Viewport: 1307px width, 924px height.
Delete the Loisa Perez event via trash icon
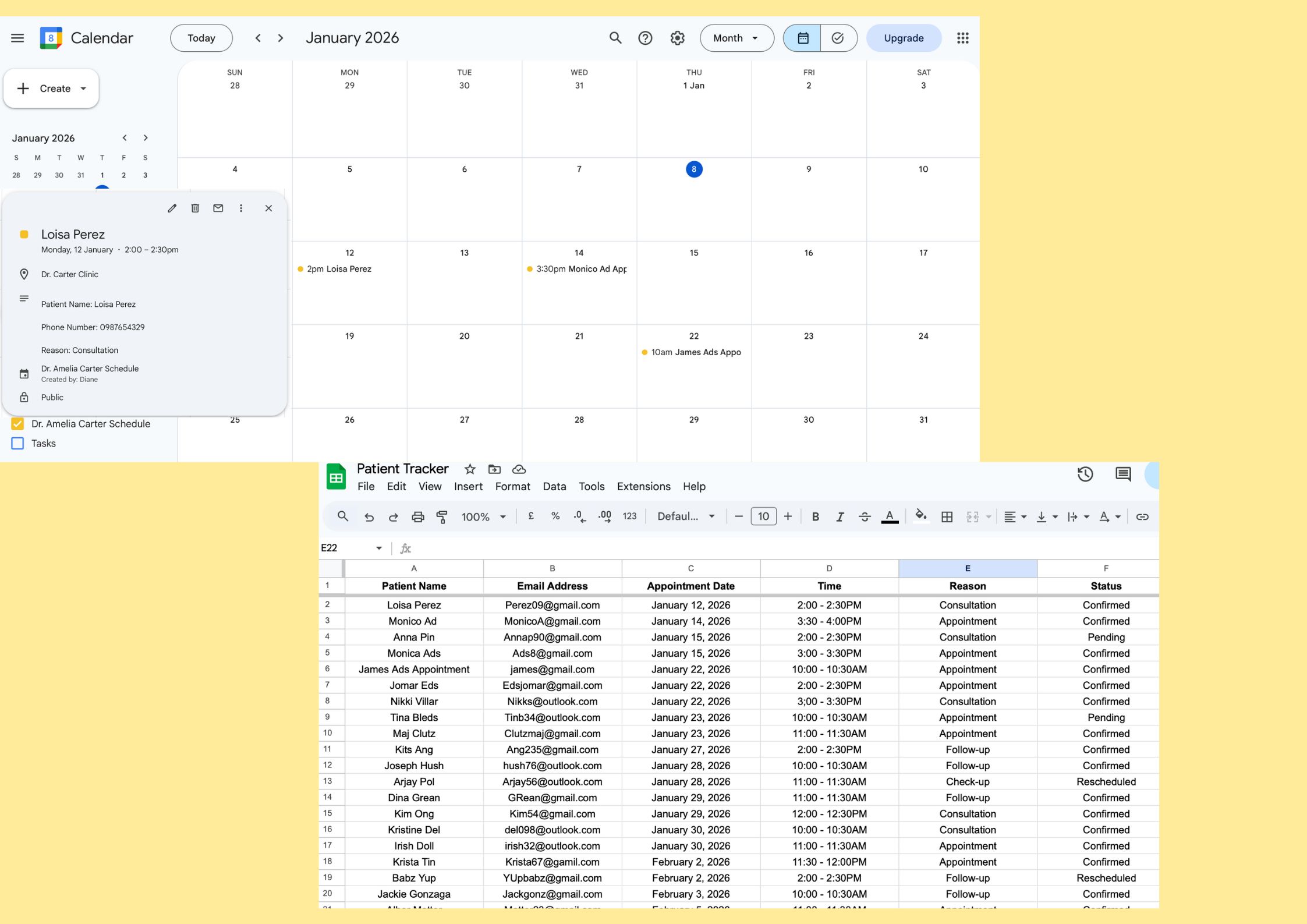tap(195, 208)
